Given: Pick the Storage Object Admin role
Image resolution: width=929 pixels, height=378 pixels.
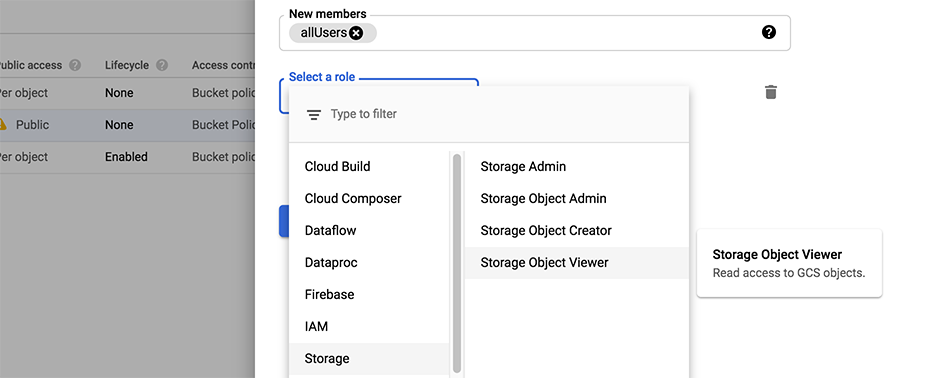Looking at the screenshot, I should click(576, 198).
